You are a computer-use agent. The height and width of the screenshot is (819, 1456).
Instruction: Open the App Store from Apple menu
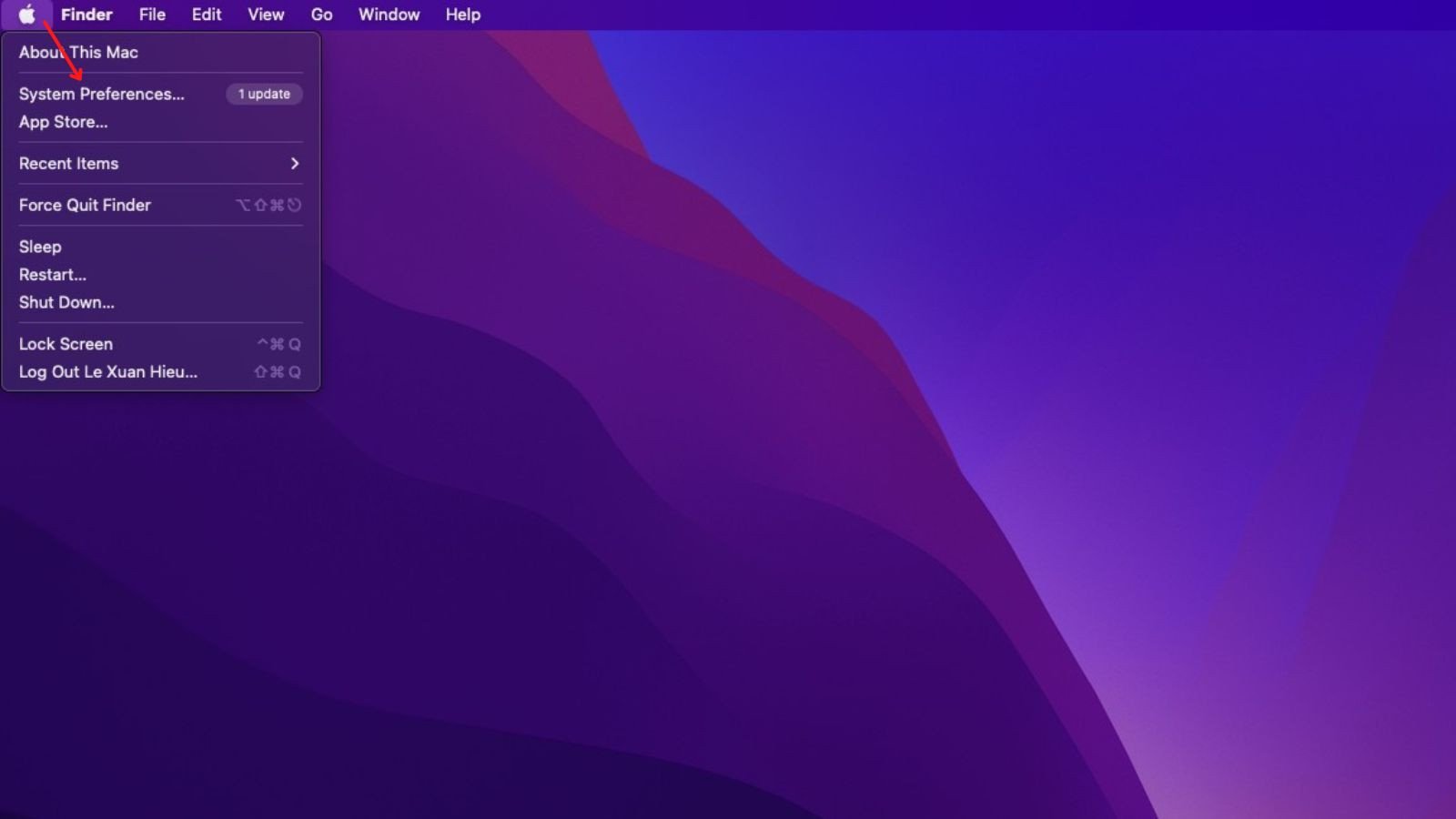(x=64, y=122)
